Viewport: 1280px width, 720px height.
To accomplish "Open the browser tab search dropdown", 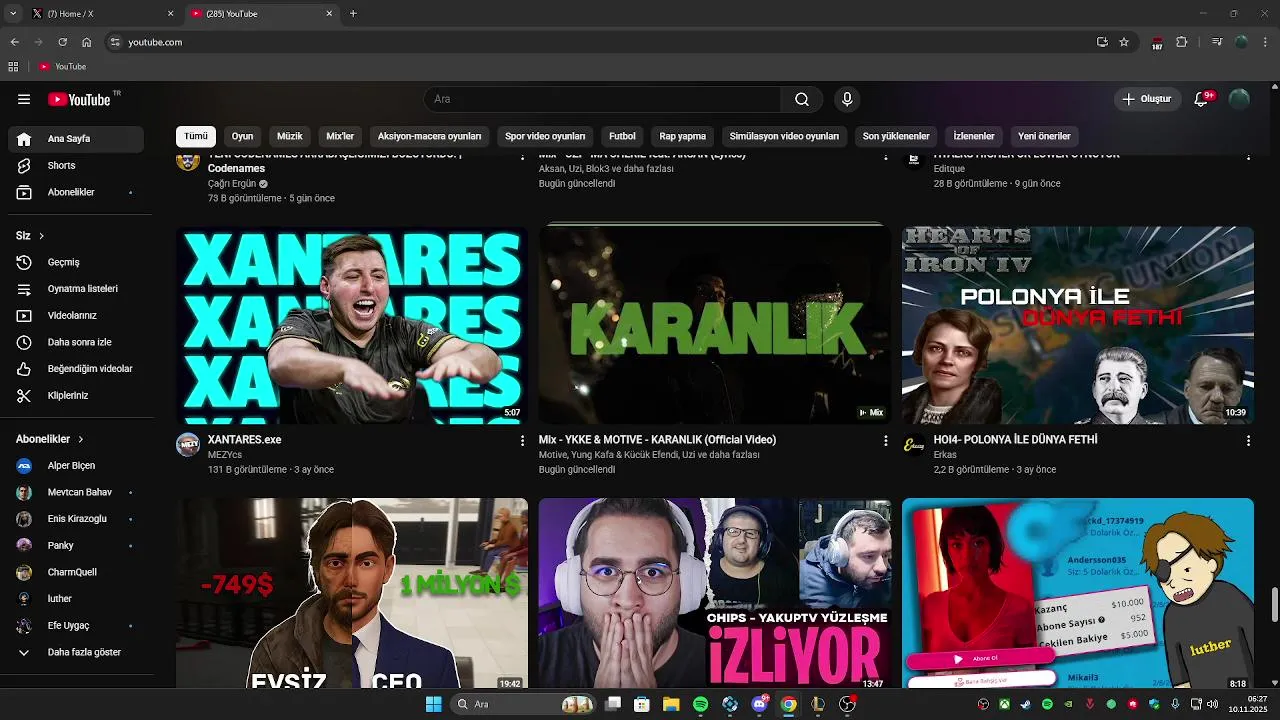I will [x=13, y=13].
